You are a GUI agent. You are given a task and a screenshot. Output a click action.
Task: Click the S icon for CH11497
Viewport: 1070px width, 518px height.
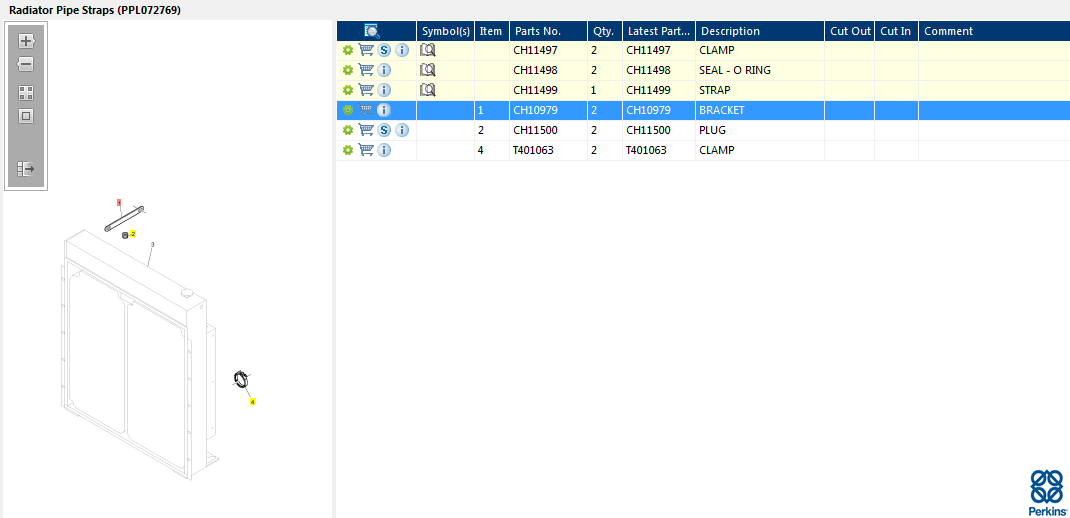click(384, 51)
